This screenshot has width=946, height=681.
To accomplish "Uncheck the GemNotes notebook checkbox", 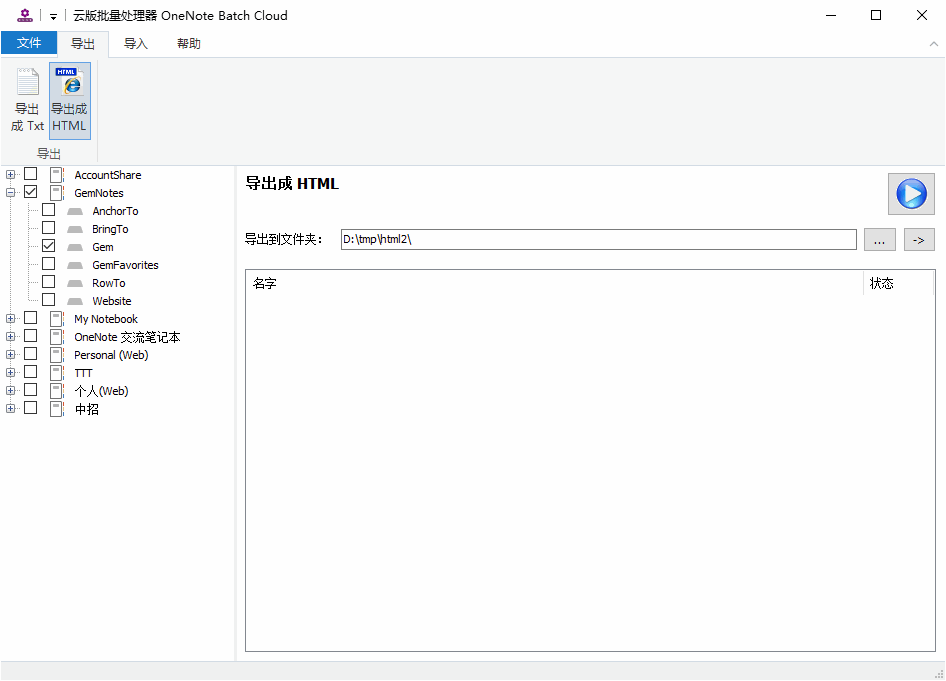I will point(31,192).
